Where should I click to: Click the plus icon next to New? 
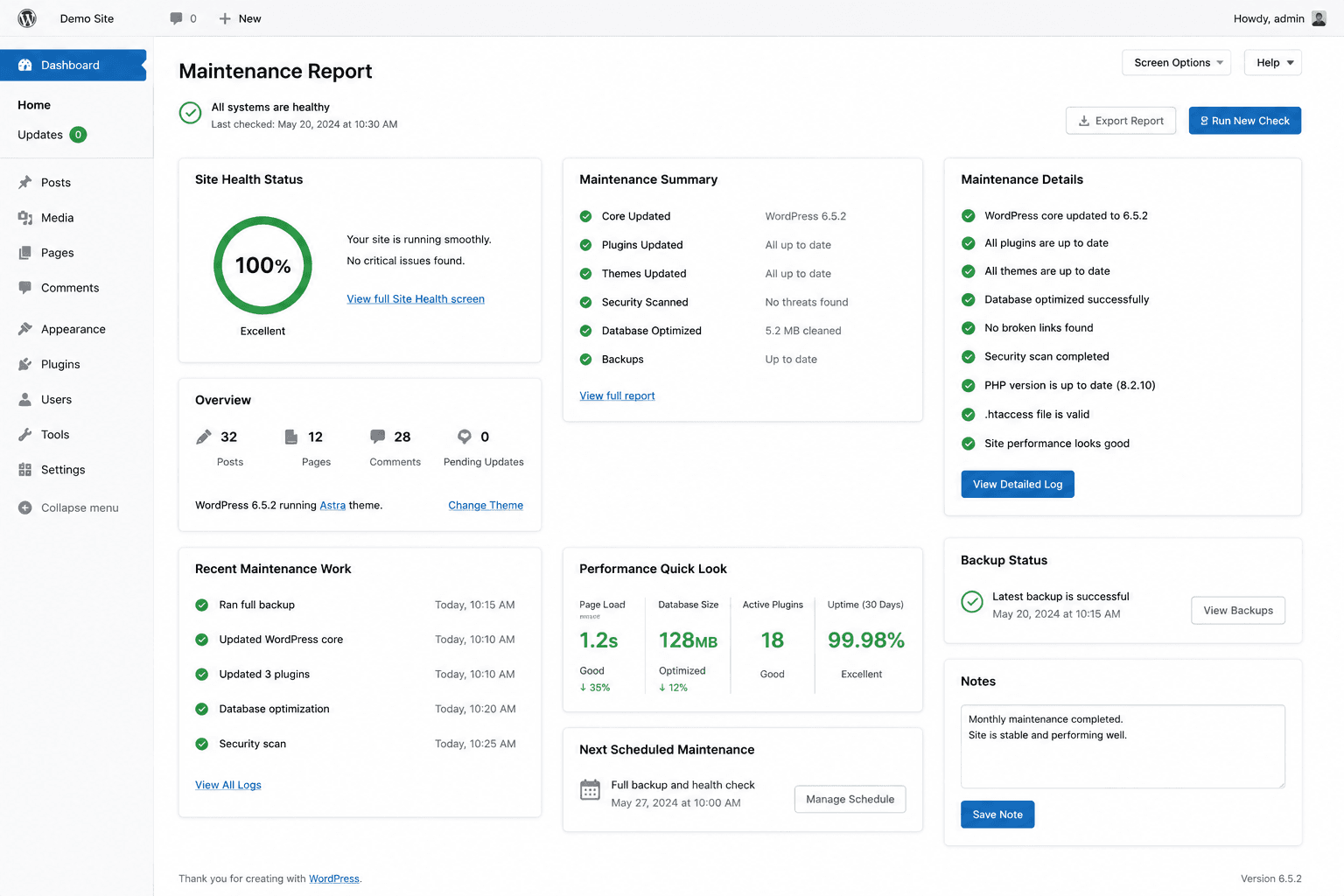[x=225, y=18]
